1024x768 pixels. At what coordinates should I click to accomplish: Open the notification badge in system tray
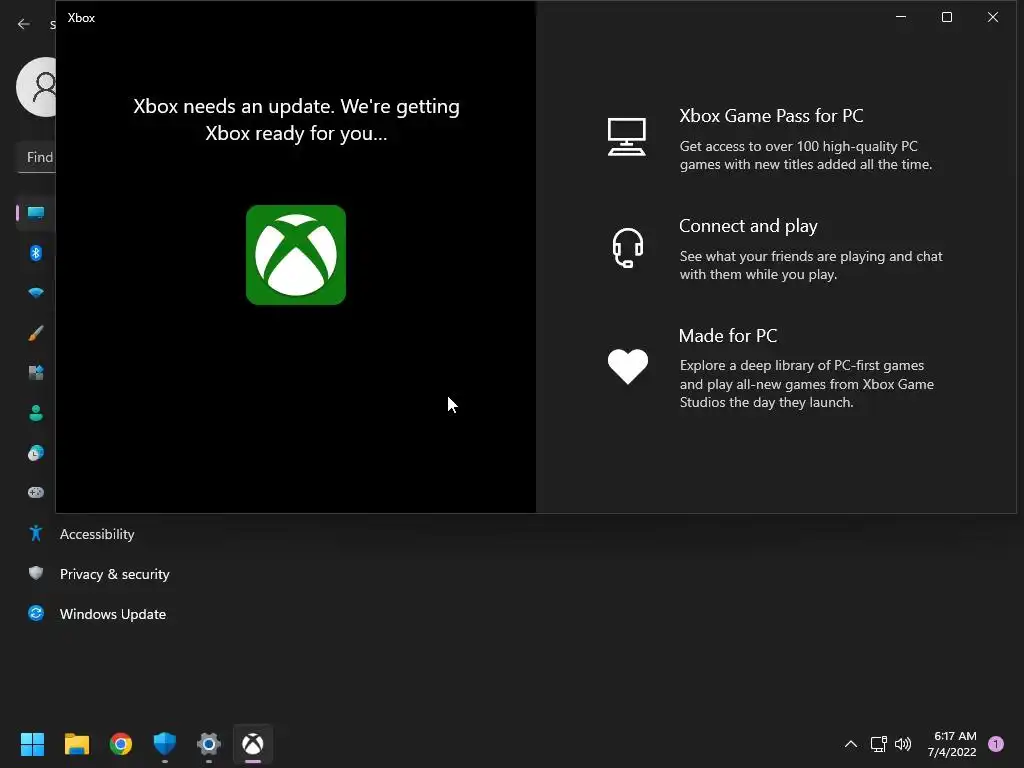pyautogui.click(x=996, y=744)
